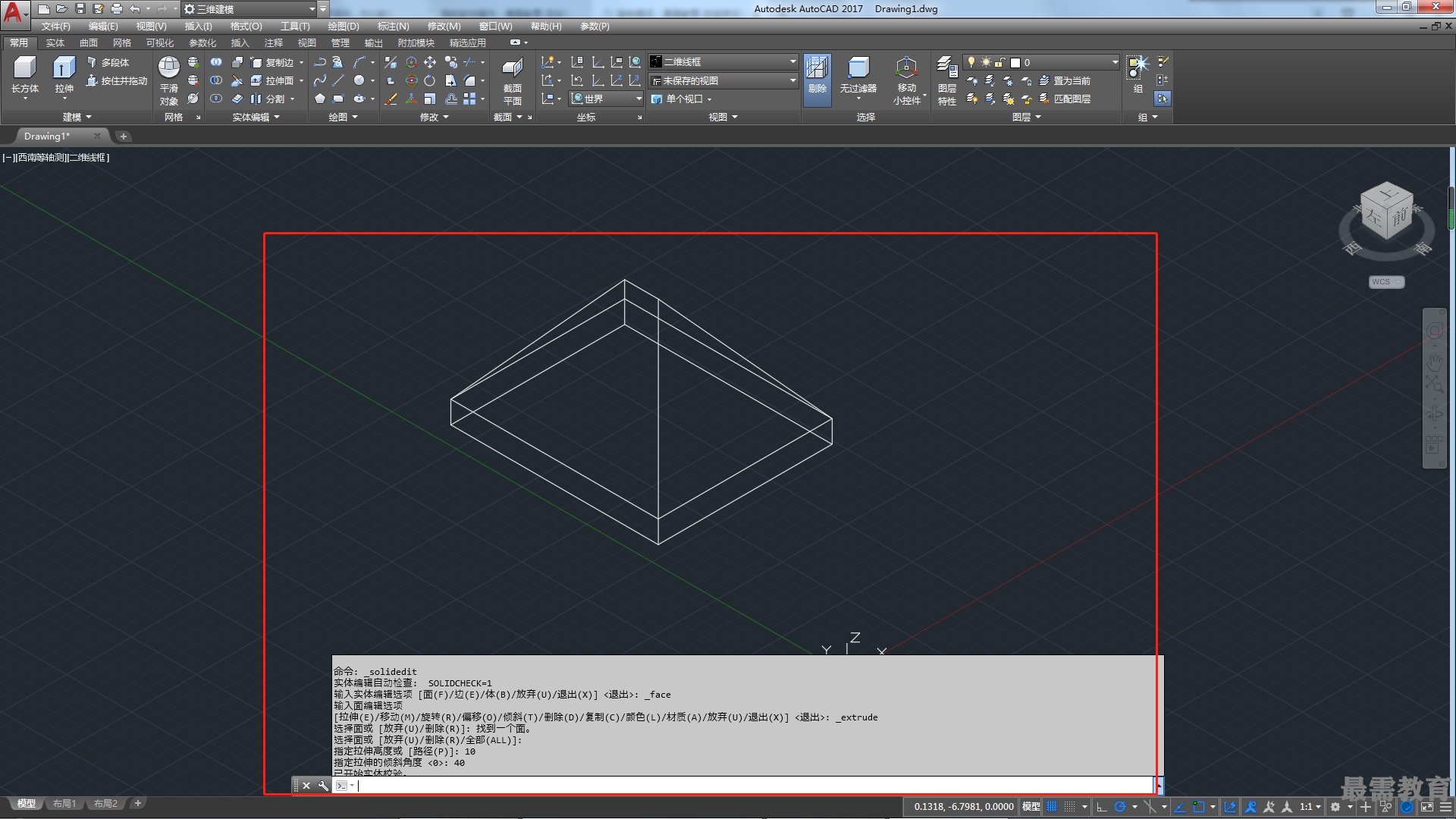Click the Plot/Print icon in quick access toolbar
The height and width of the screenshot is (819, 1456).
(117, 9)
